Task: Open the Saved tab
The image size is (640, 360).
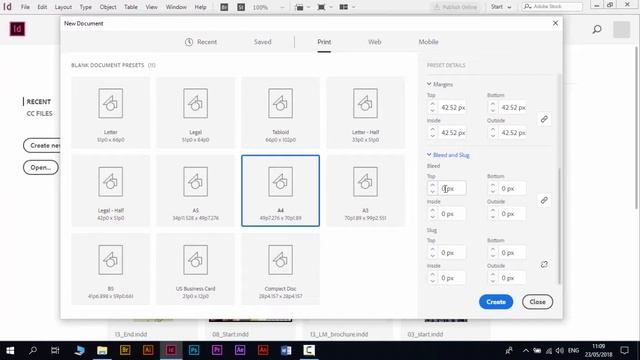Action: point(262,42)
